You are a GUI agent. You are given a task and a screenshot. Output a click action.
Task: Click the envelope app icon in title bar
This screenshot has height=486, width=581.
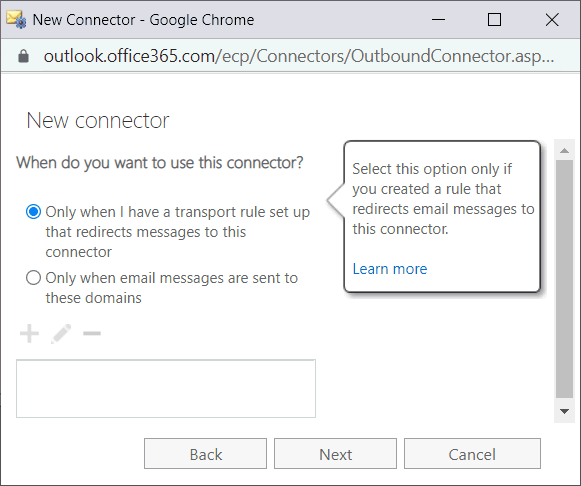coord(16,20)
